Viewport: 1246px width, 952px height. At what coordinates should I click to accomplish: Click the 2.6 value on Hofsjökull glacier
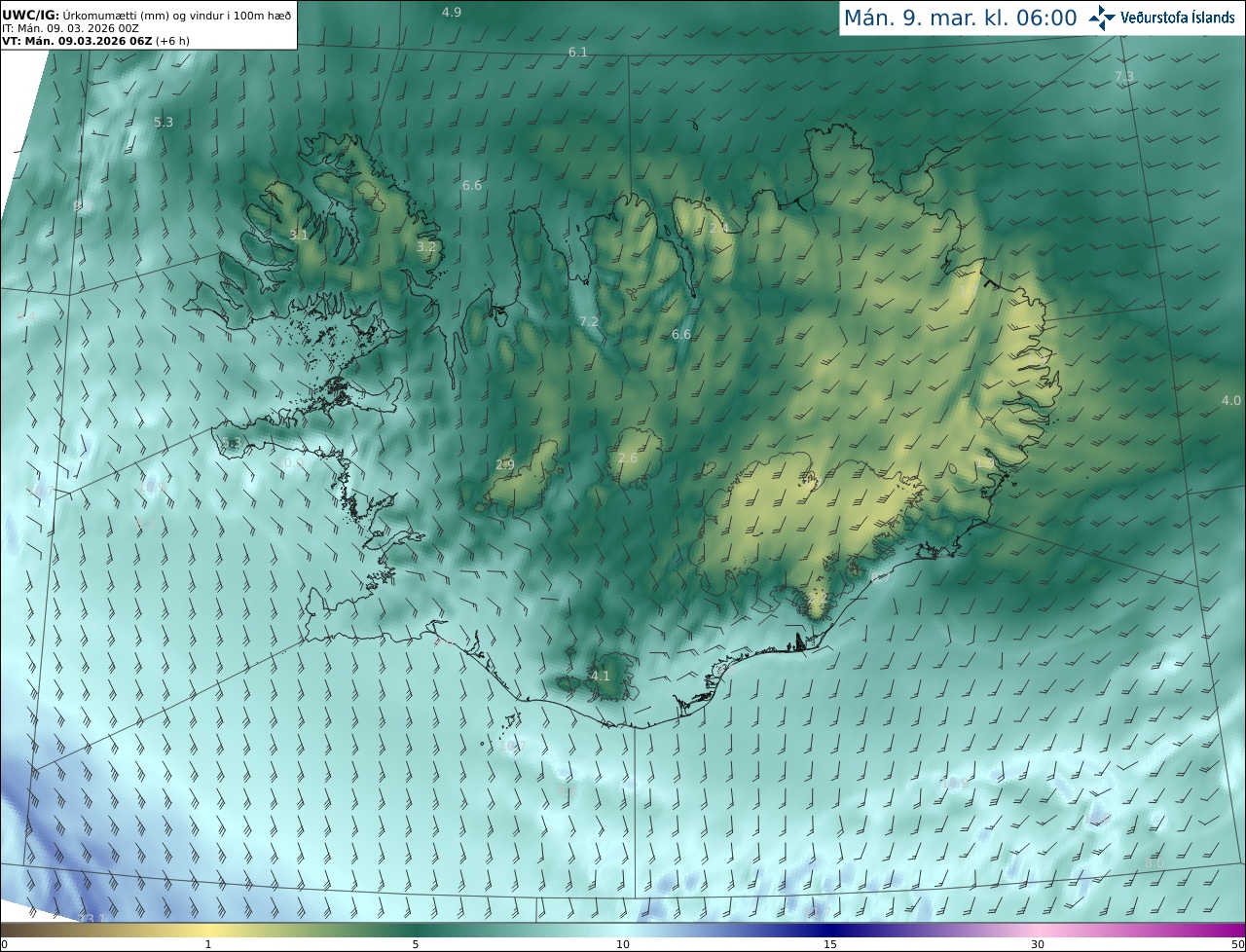point(628,458)
